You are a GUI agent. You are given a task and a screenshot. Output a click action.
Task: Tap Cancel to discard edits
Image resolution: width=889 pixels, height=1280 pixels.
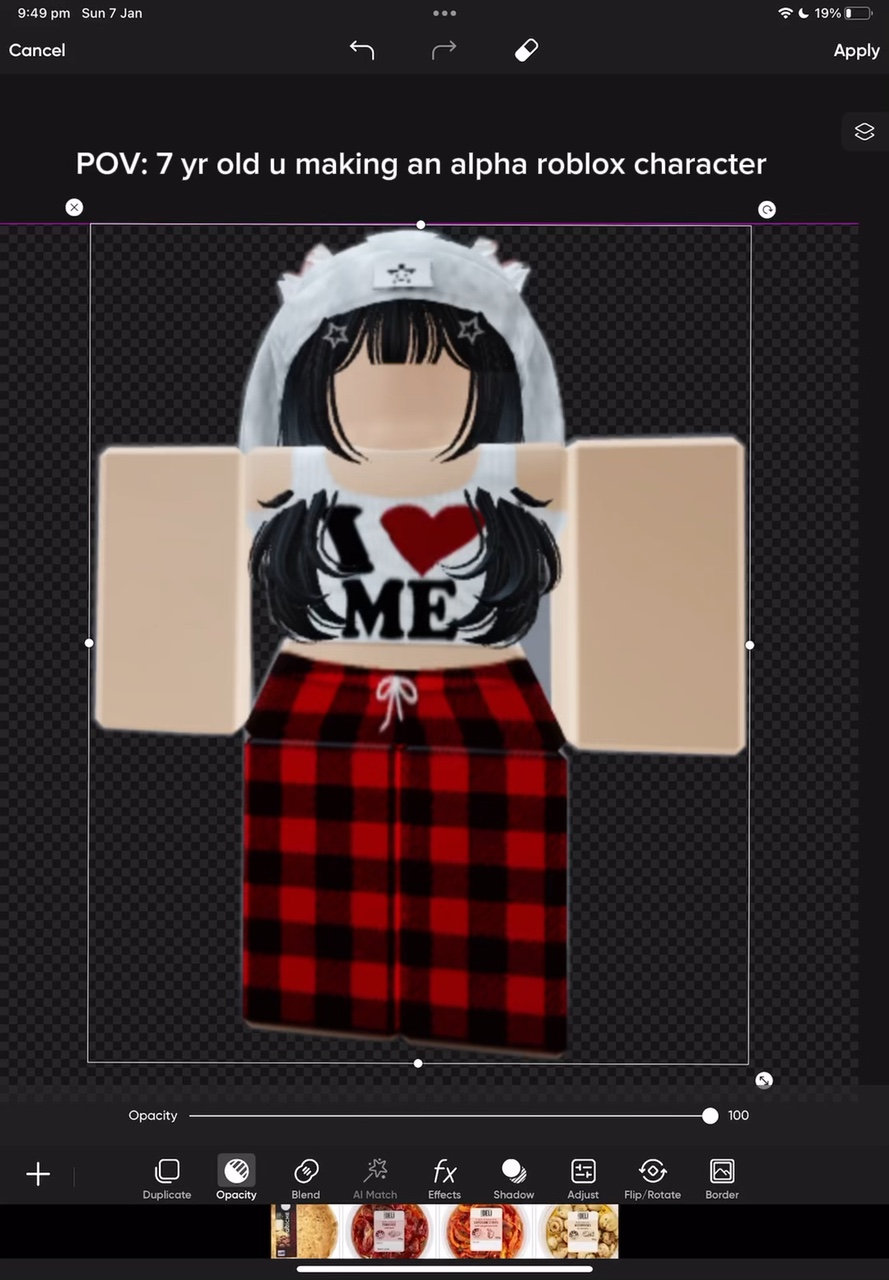37,50
